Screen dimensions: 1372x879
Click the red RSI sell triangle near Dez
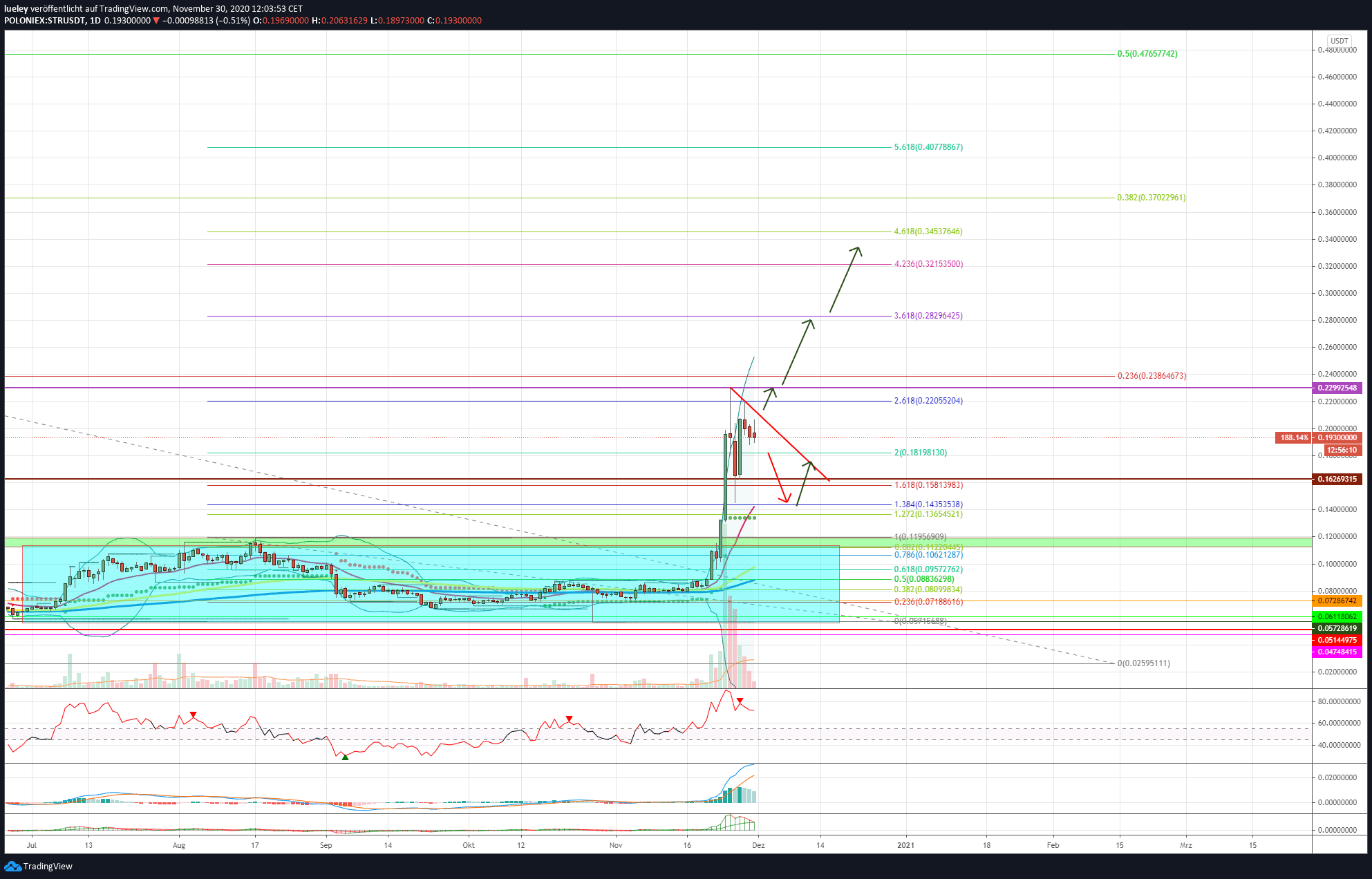[740, 701]
